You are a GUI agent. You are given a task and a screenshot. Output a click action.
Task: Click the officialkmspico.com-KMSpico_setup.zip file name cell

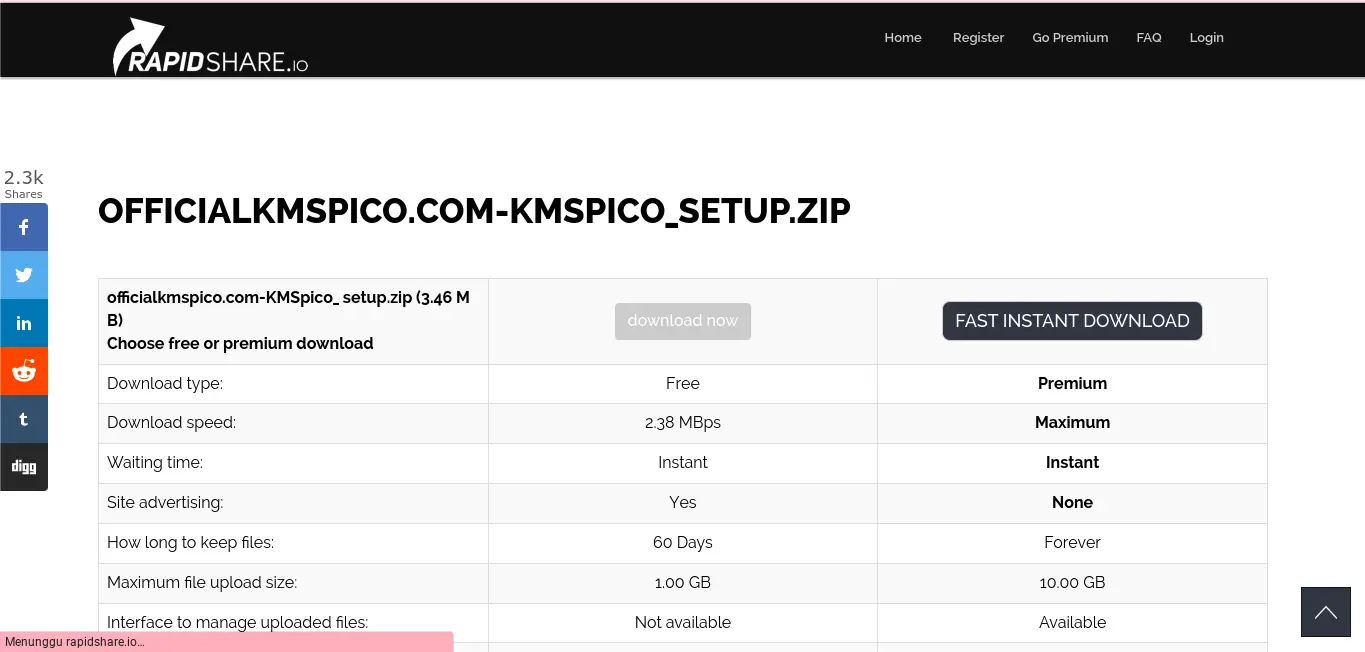tap(293, 321)
